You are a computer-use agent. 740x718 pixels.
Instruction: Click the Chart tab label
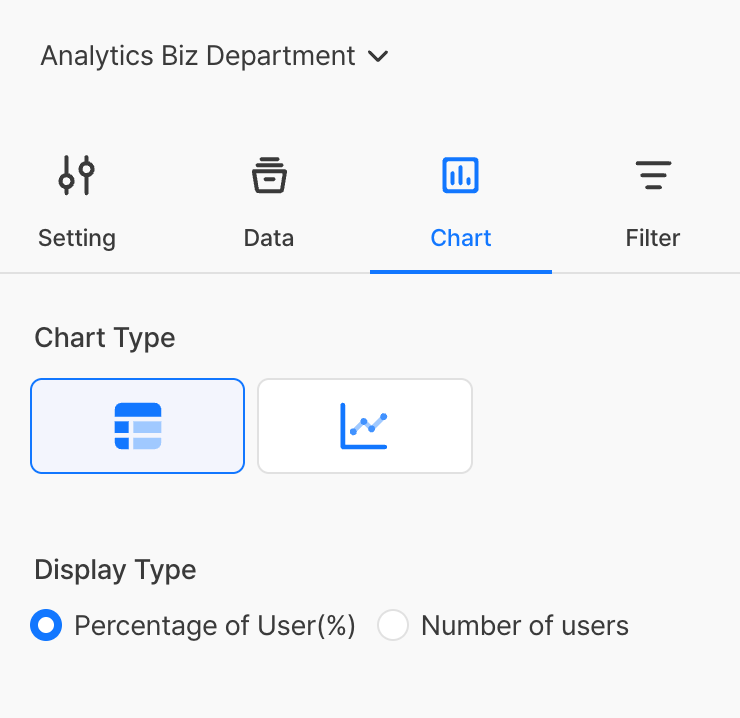461,238
